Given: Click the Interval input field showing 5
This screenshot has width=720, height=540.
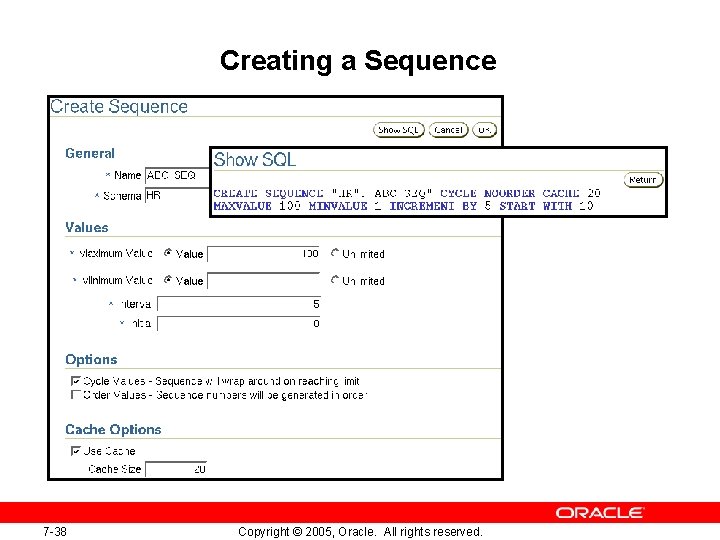Looking at the screenshot, I should 239,304.
